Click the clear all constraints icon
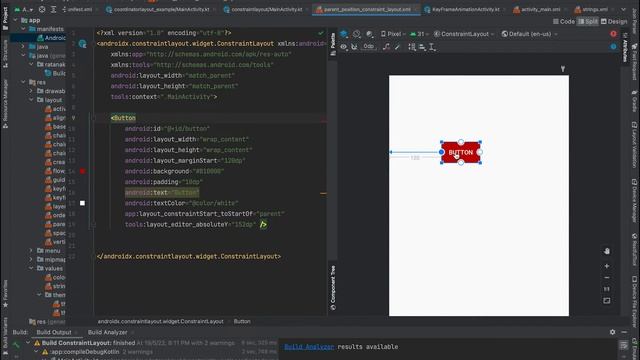The width and height of the screenshot is (640, 360). tap(386, 47)
